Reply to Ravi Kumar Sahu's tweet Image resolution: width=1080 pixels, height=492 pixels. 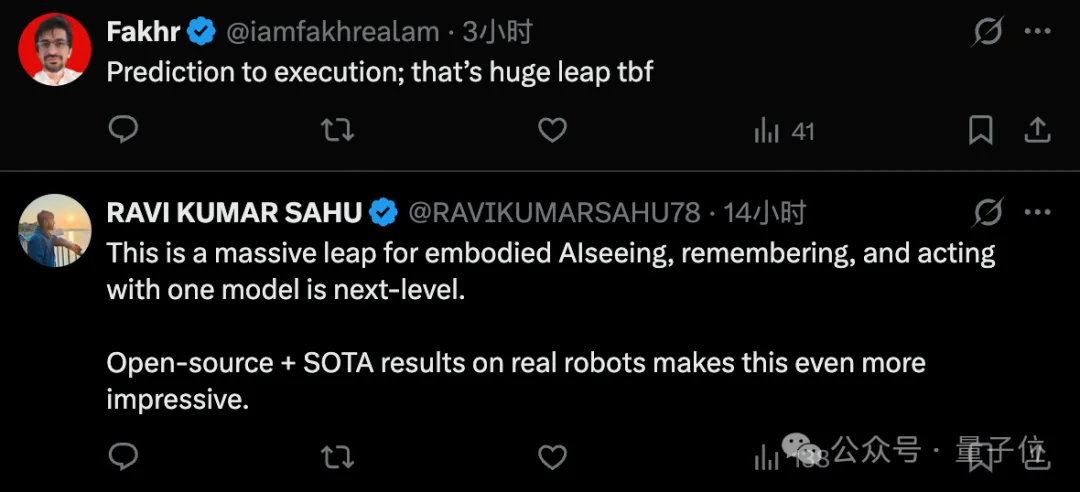coord(122,458)
